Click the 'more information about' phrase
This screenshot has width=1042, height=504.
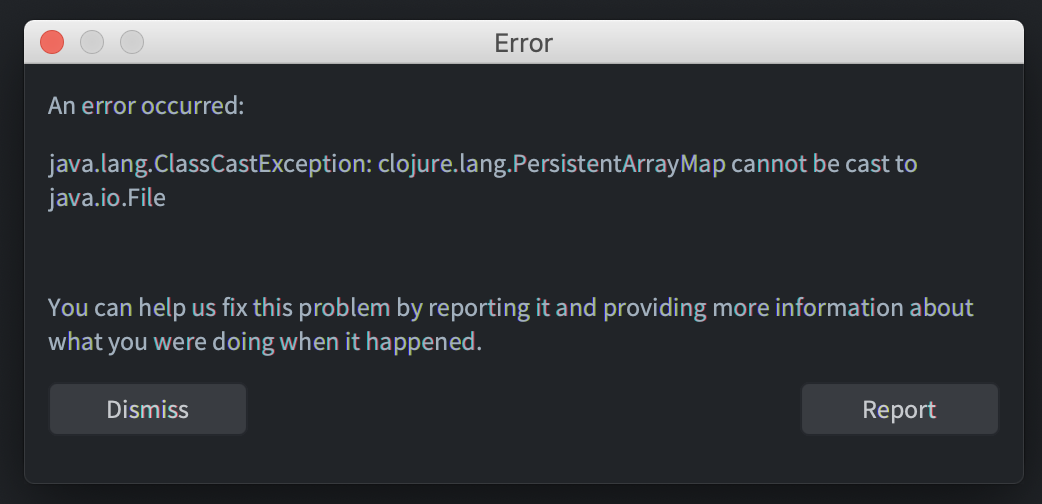click(x=843, y=308)
